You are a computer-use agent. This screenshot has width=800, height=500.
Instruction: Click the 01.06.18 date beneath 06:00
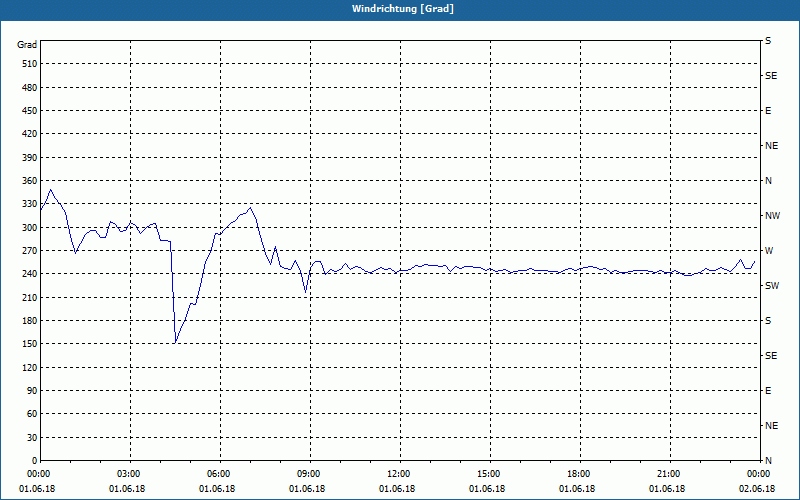(217, 489)
